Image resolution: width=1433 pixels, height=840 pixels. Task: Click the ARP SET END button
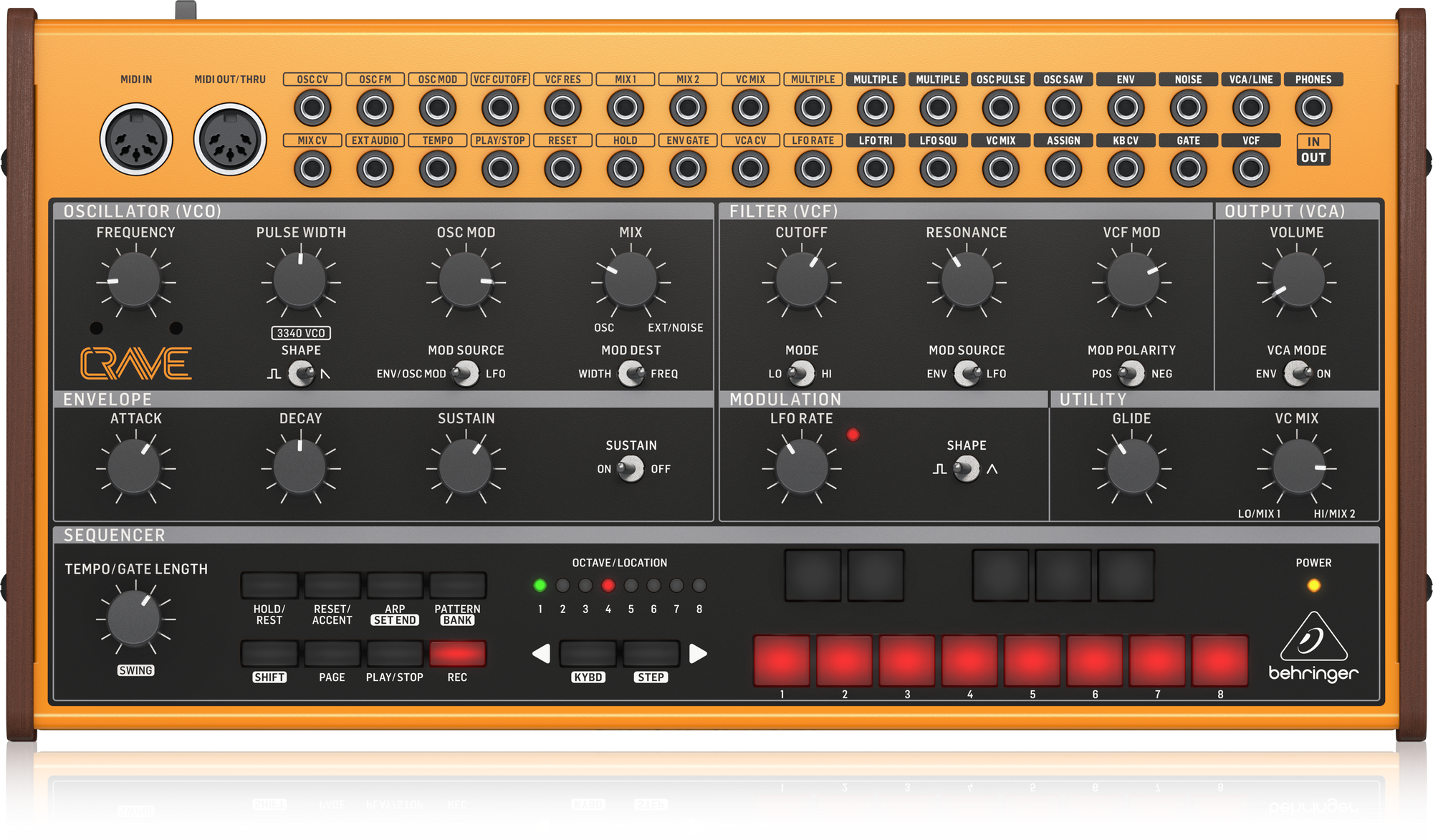point(395,585)
